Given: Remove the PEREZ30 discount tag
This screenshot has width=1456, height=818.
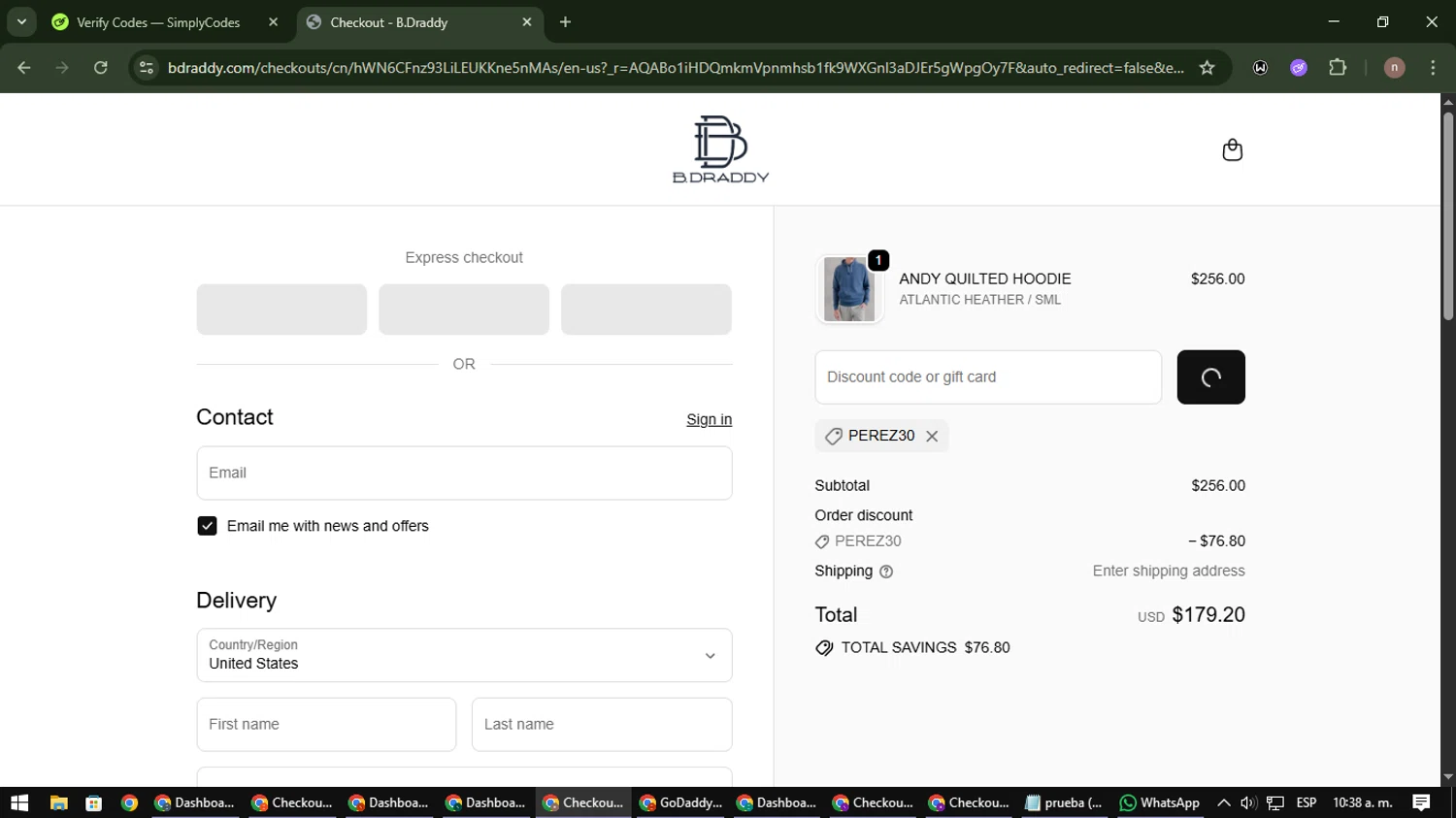Looking at the screenshot, I should [932, 437].
